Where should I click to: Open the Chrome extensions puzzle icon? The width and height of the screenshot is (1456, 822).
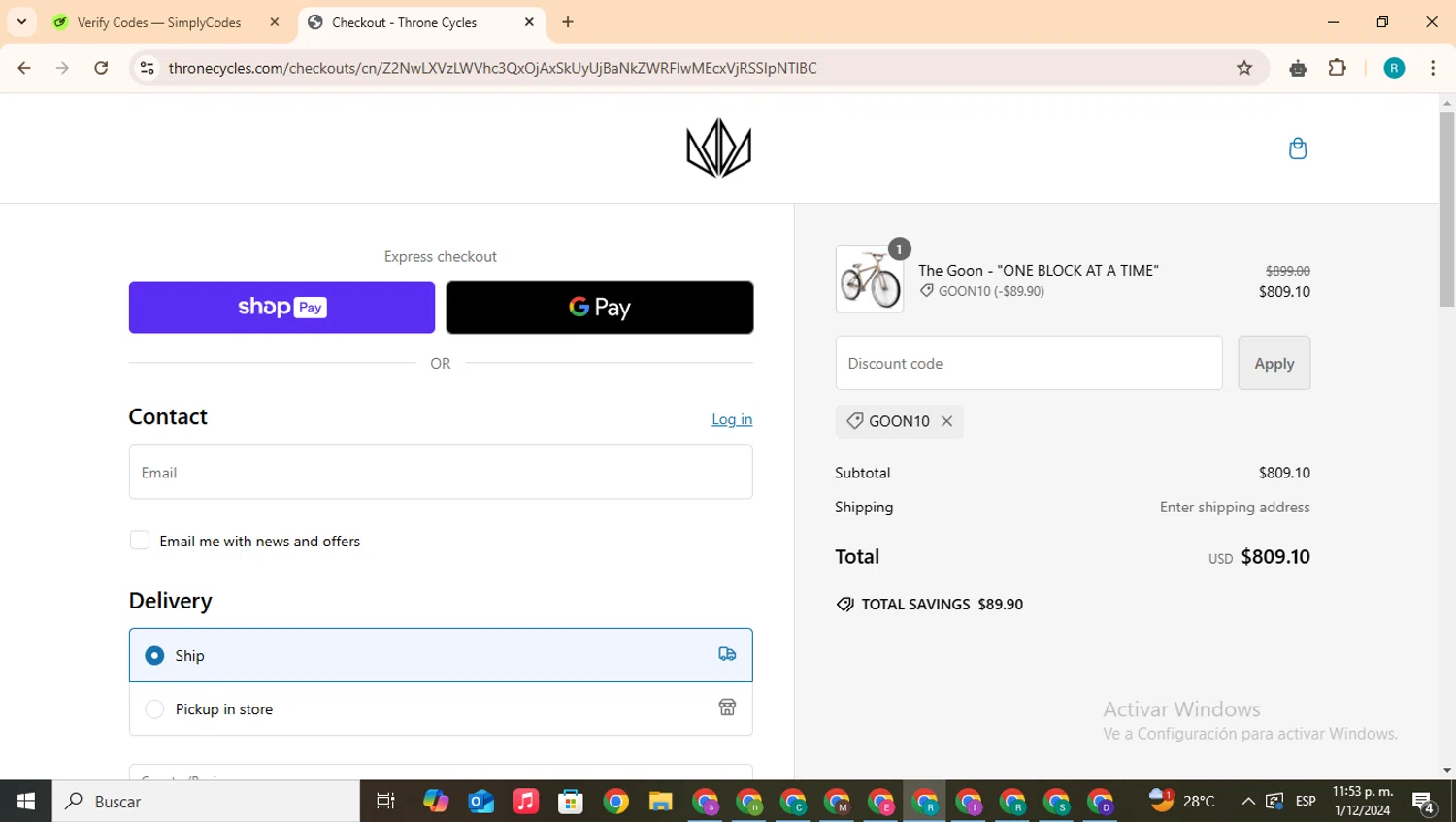(x=1338, y=68)
